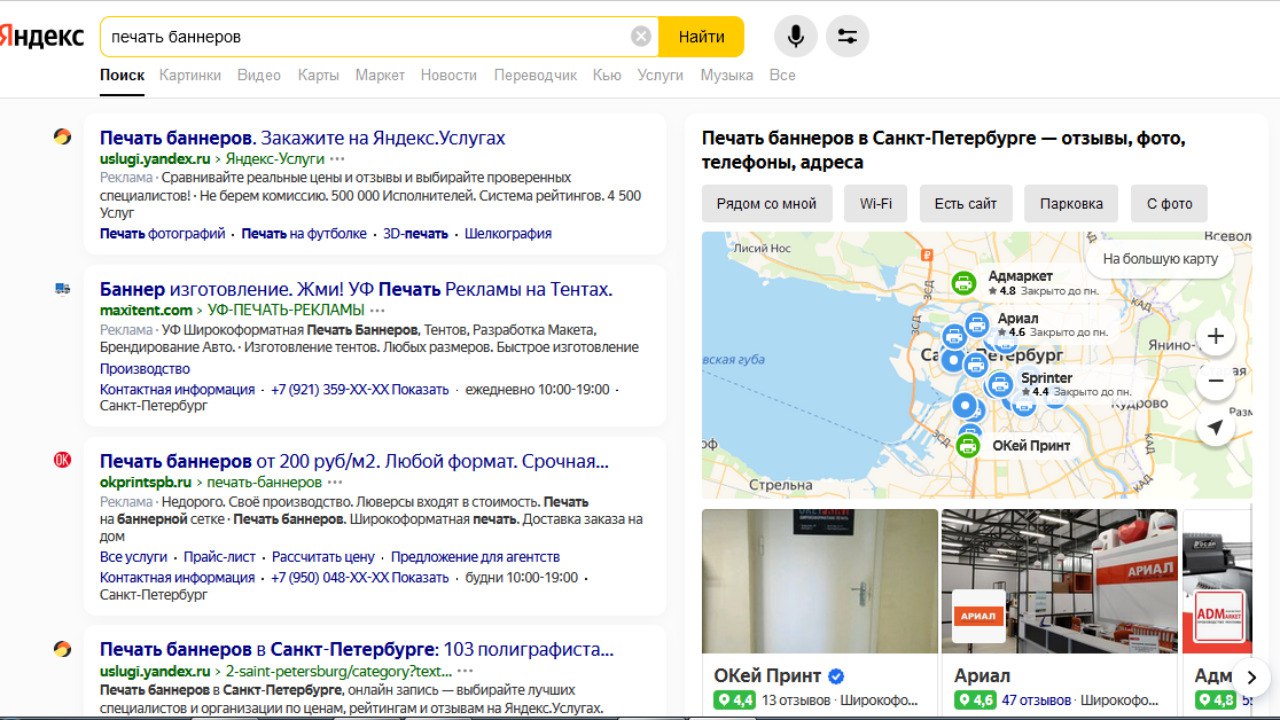
Task: Zoom out on the map
Action: pos(1216,381)
